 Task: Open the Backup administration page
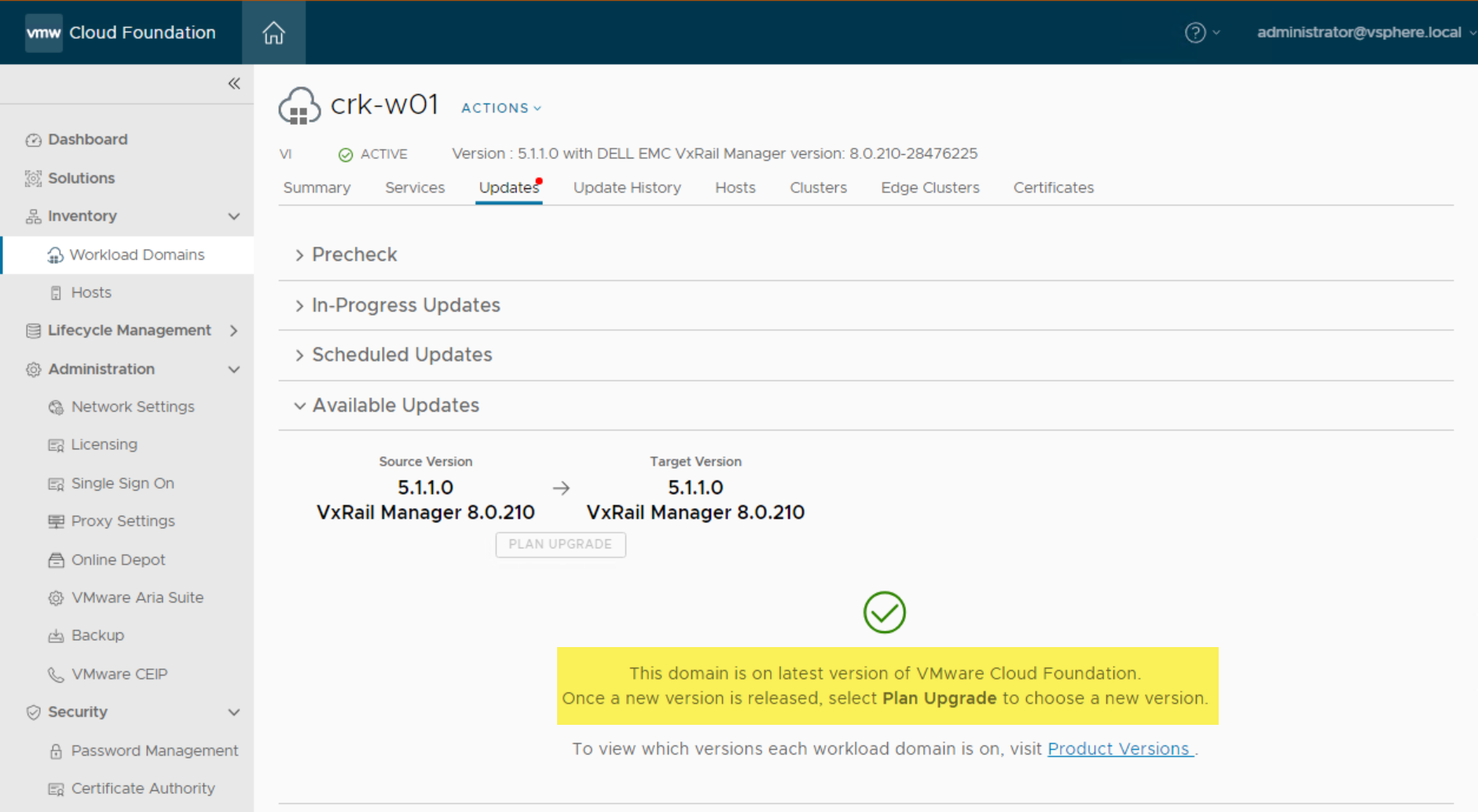(x=97, y=635)
